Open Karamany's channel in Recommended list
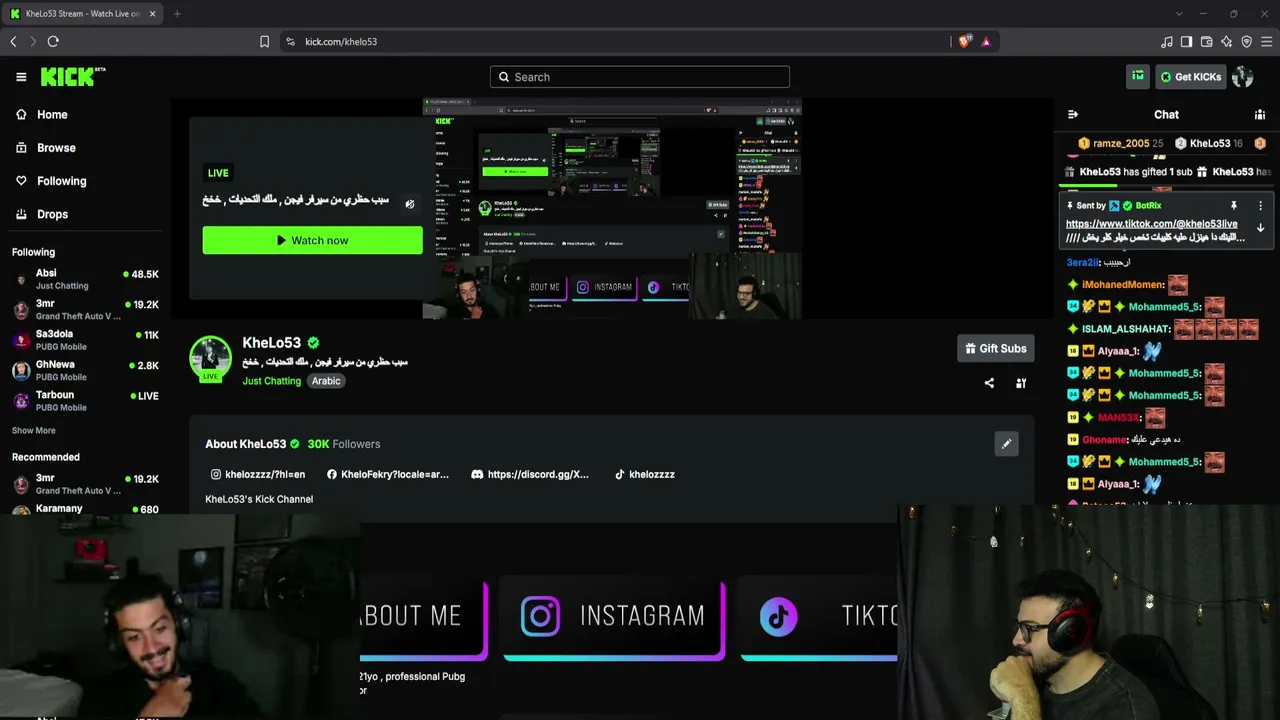The width and height of the screenshot is (1280, 720). pyautogui.click(x=85, y=509)
